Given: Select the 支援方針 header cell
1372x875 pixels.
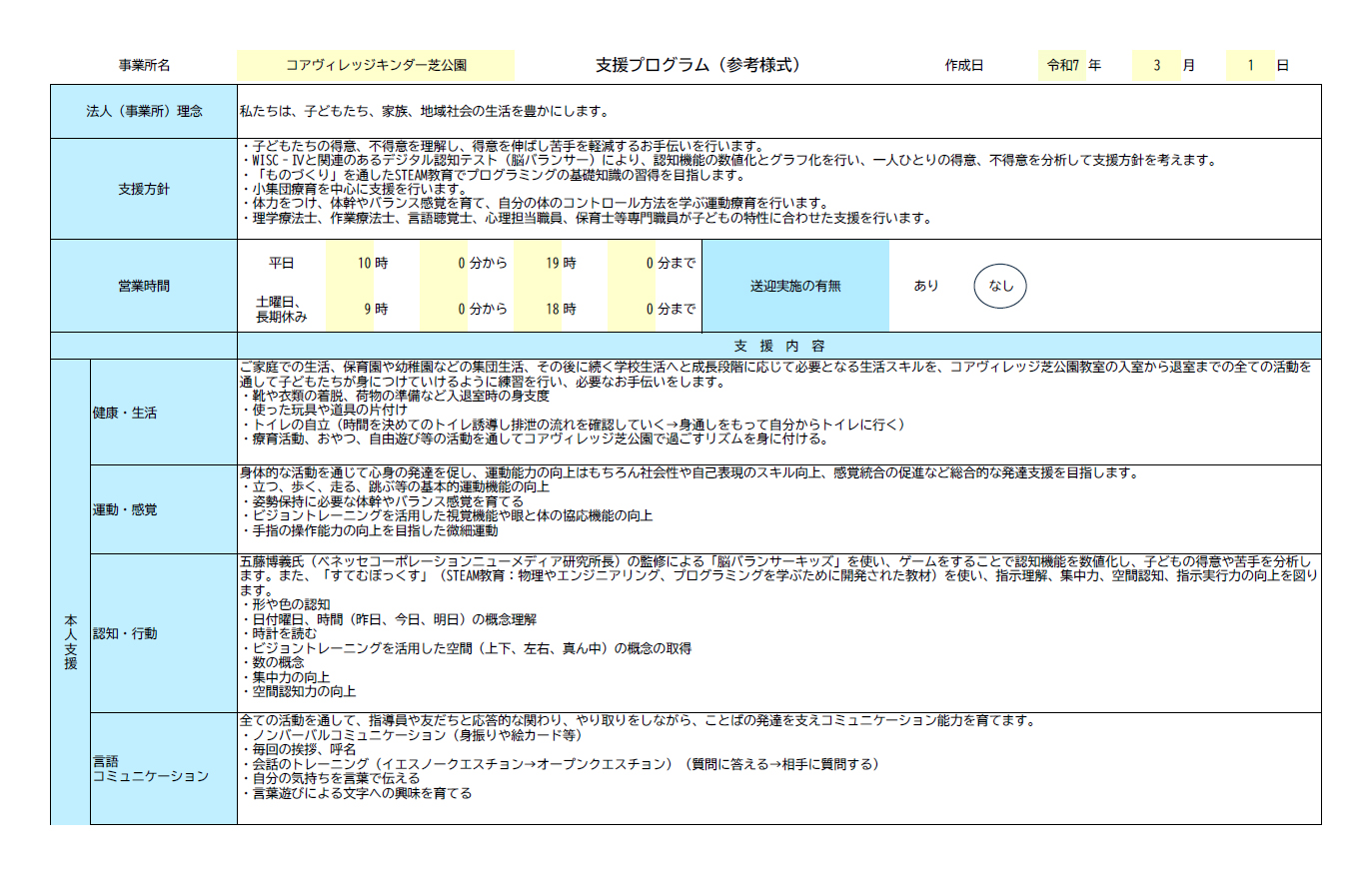Looking at the screenshot, I should (143, 188).
